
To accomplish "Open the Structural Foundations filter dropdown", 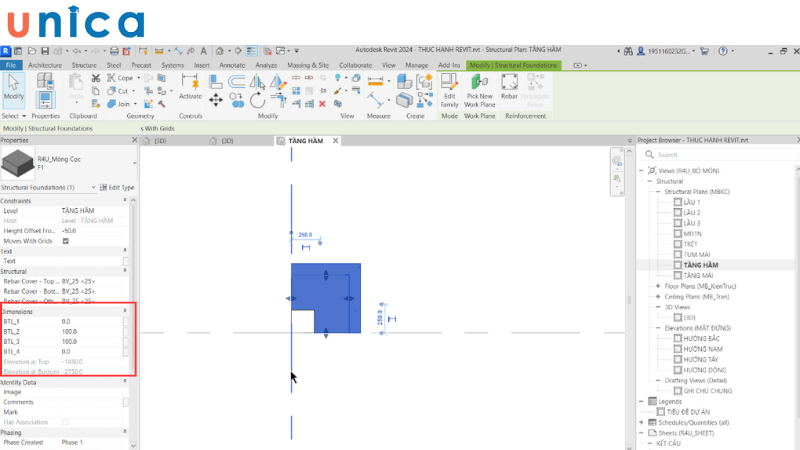I will pos(96,187).
